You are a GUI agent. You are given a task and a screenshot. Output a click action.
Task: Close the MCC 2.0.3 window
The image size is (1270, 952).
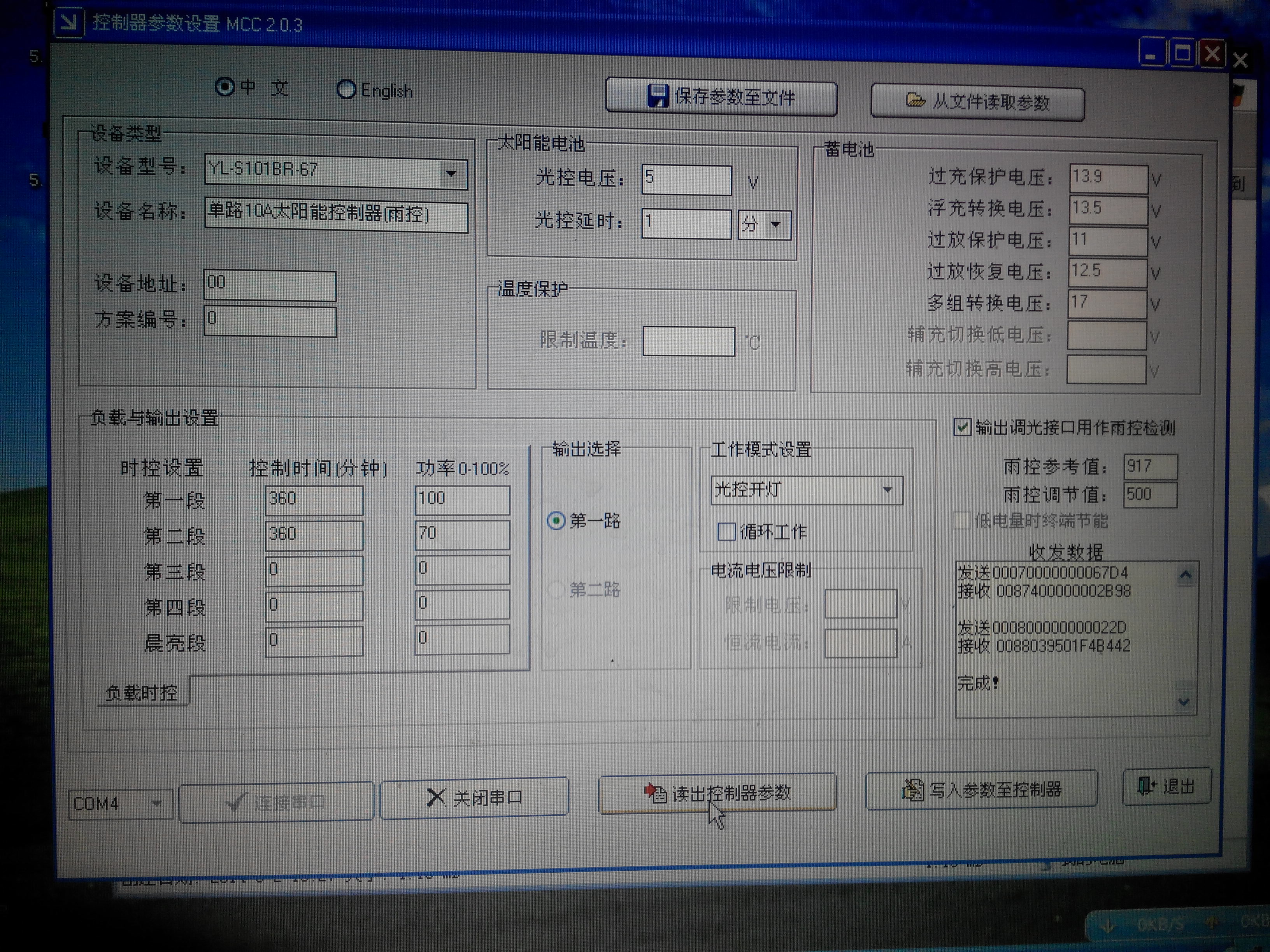pos(1212,54)
